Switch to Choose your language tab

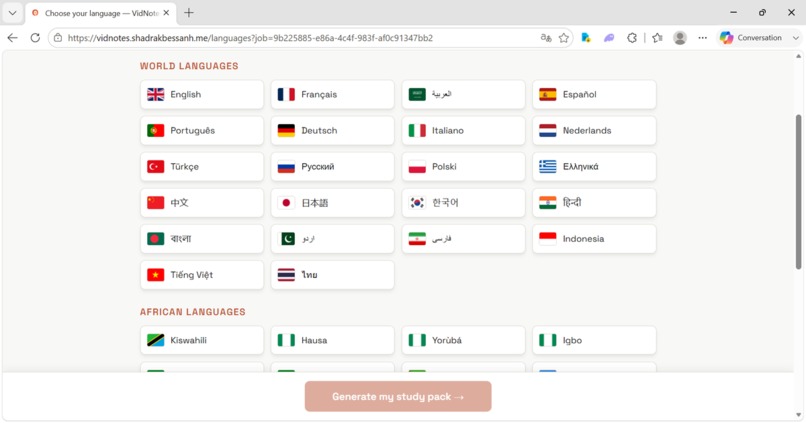point(101,13)
